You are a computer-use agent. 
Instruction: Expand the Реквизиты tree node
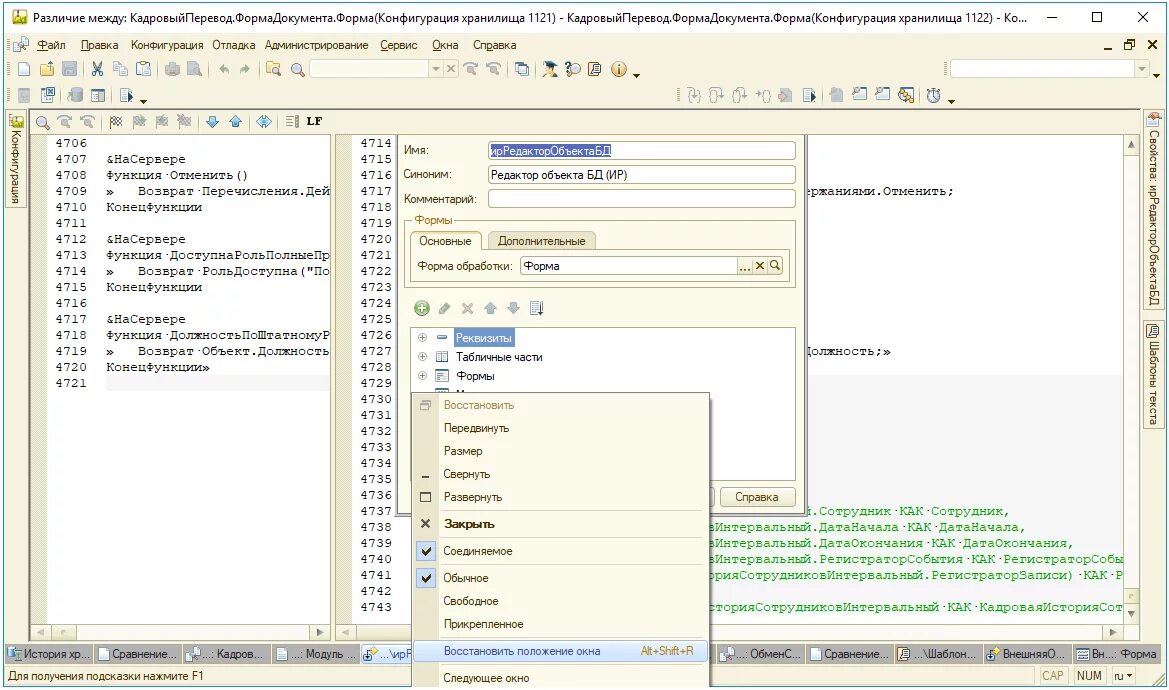[x=422, y=338]
